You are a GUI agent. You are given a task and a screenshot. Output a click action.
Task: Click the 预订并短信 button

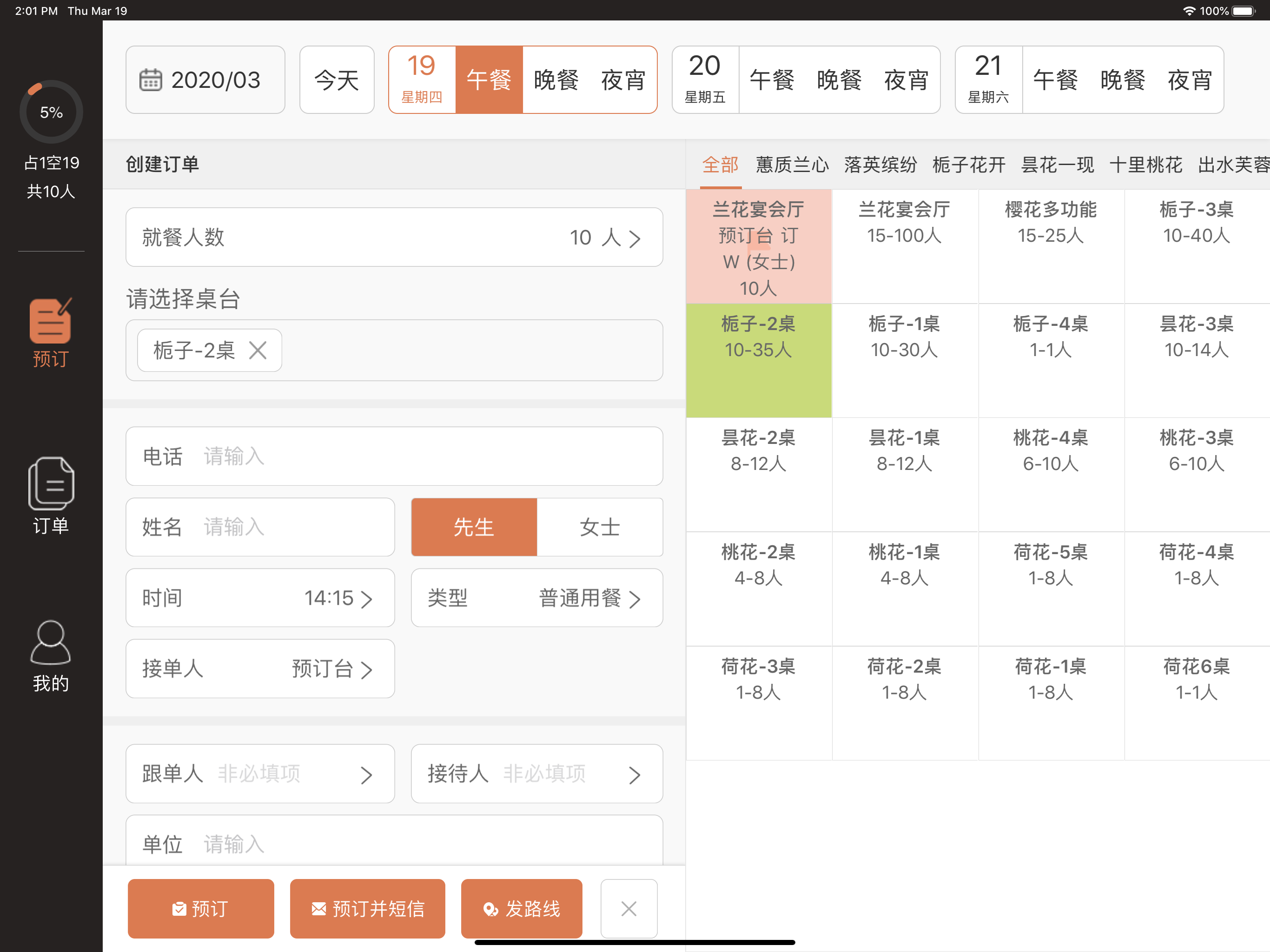click(367, 908)
